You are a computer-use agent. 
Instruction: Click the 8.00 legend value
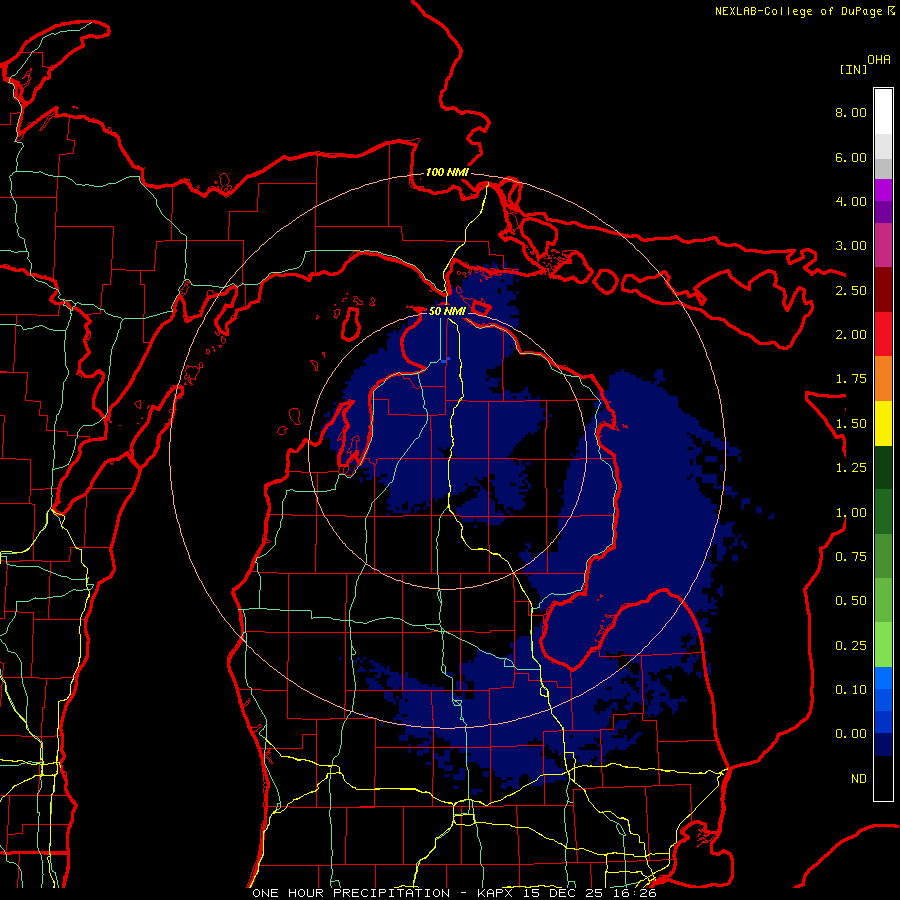(x=851, y=112)
